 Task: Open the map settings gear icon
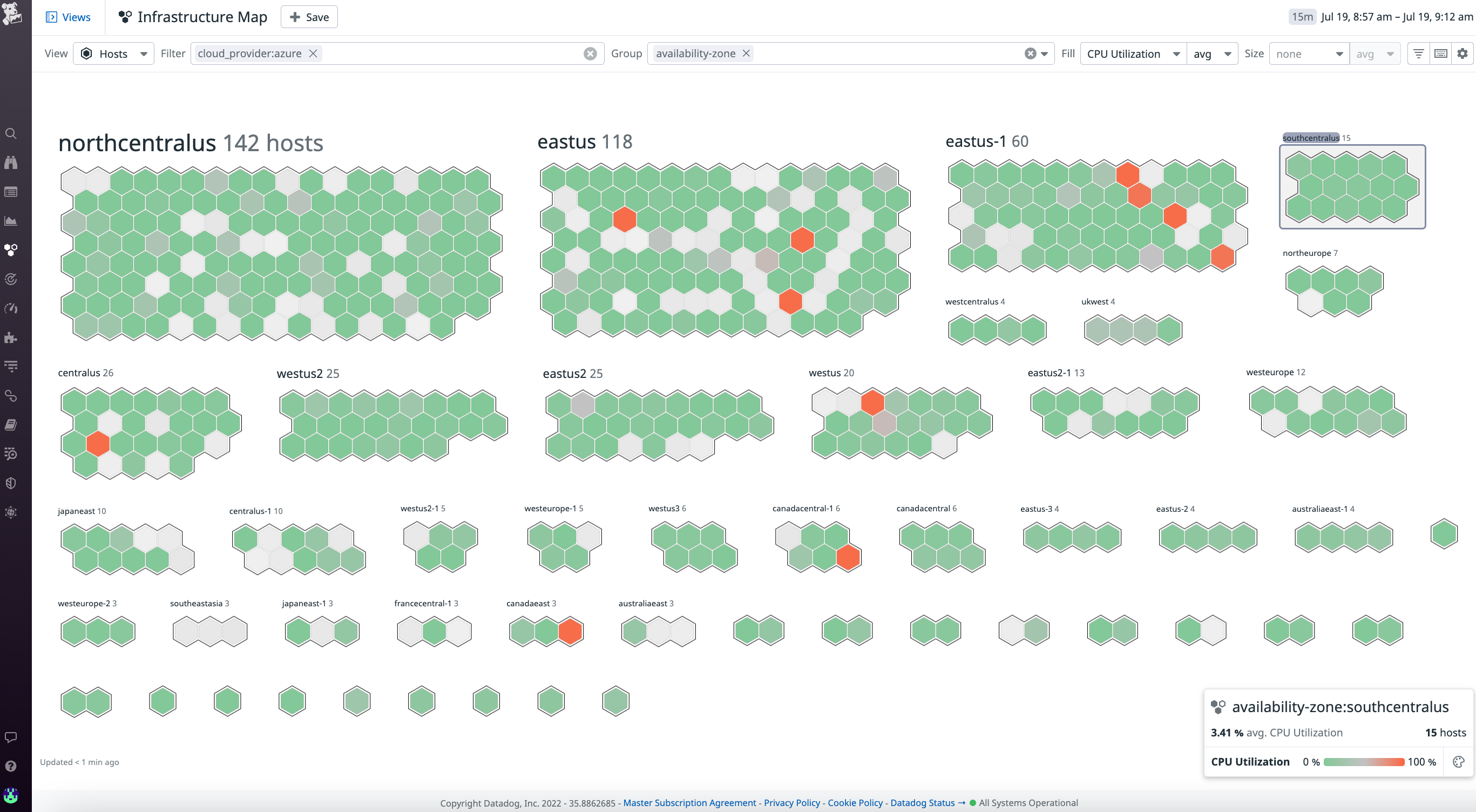point(1463,53)
